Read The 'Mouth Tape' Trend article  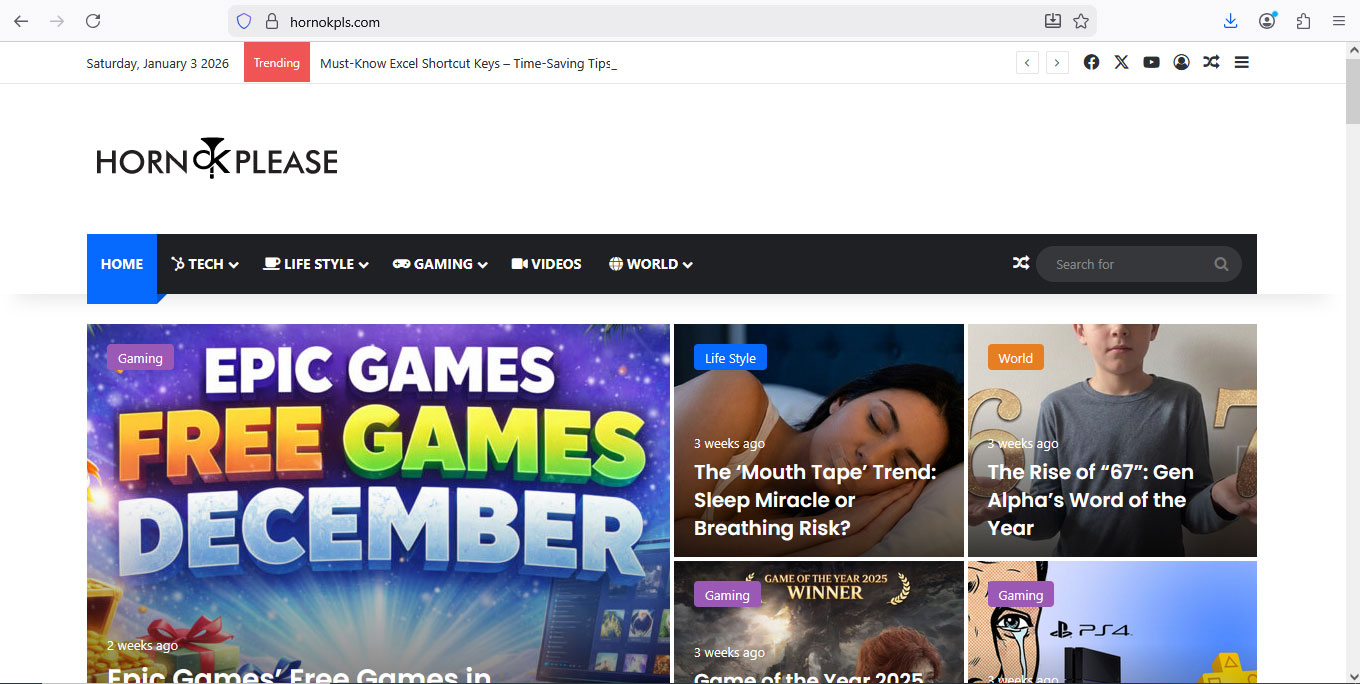tap(815, 500)
